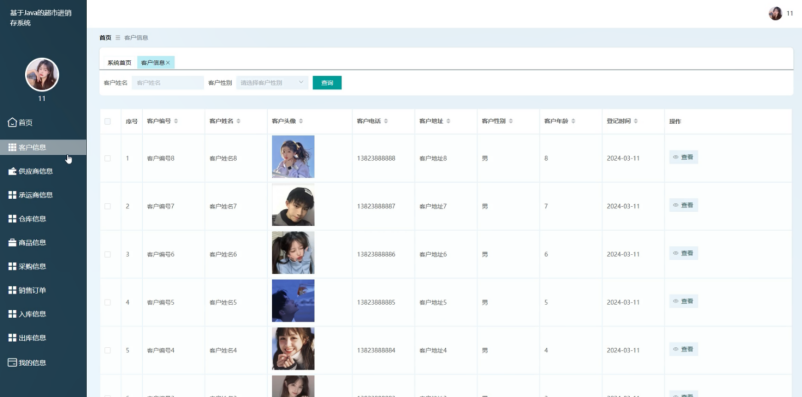
Task: Click sort arrows on 客户性别 column header
Action: coord(510,121)
